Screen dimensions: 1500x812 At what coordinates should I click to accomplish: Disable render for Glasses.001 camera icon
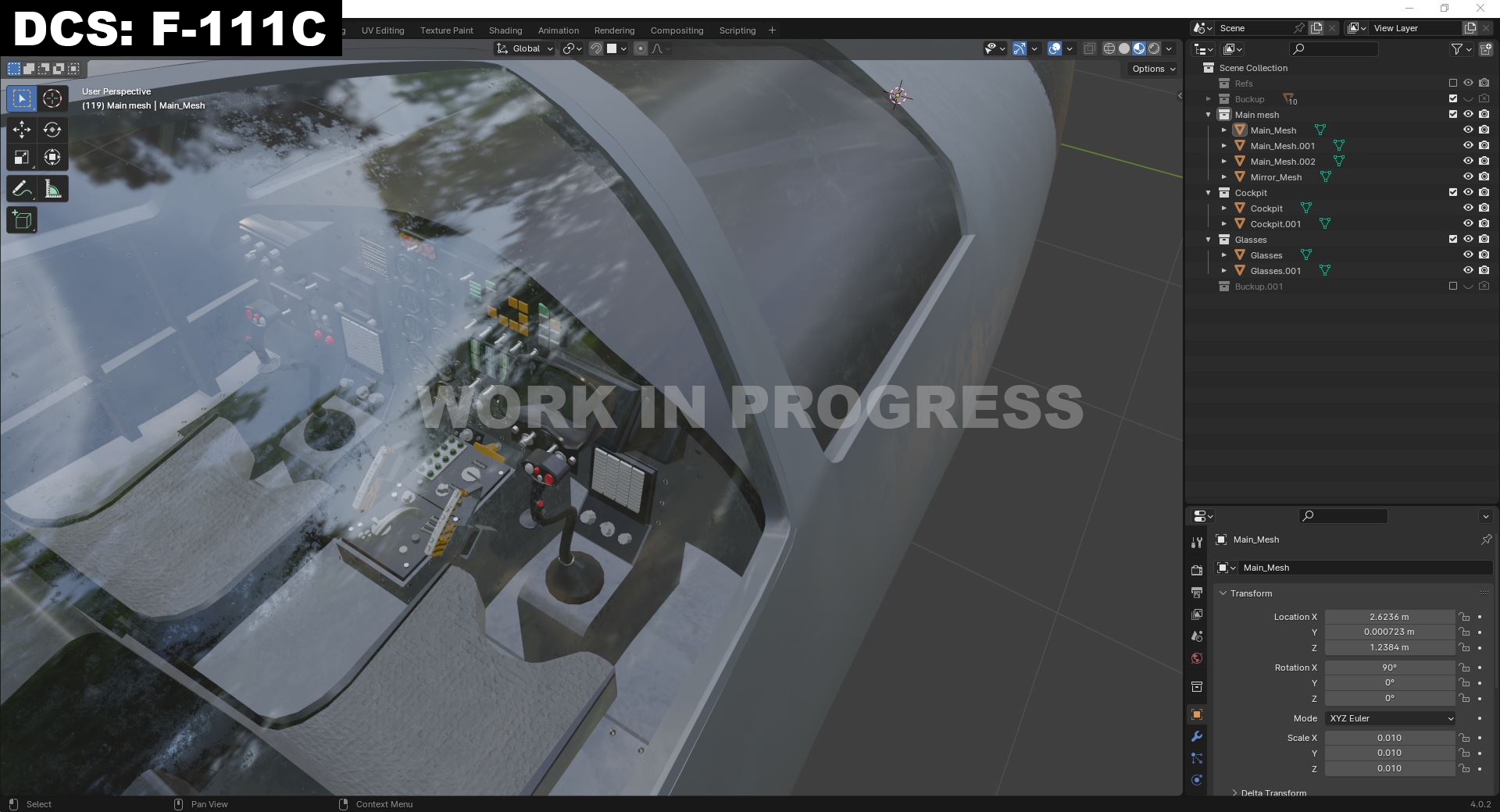click(1484, 270)
